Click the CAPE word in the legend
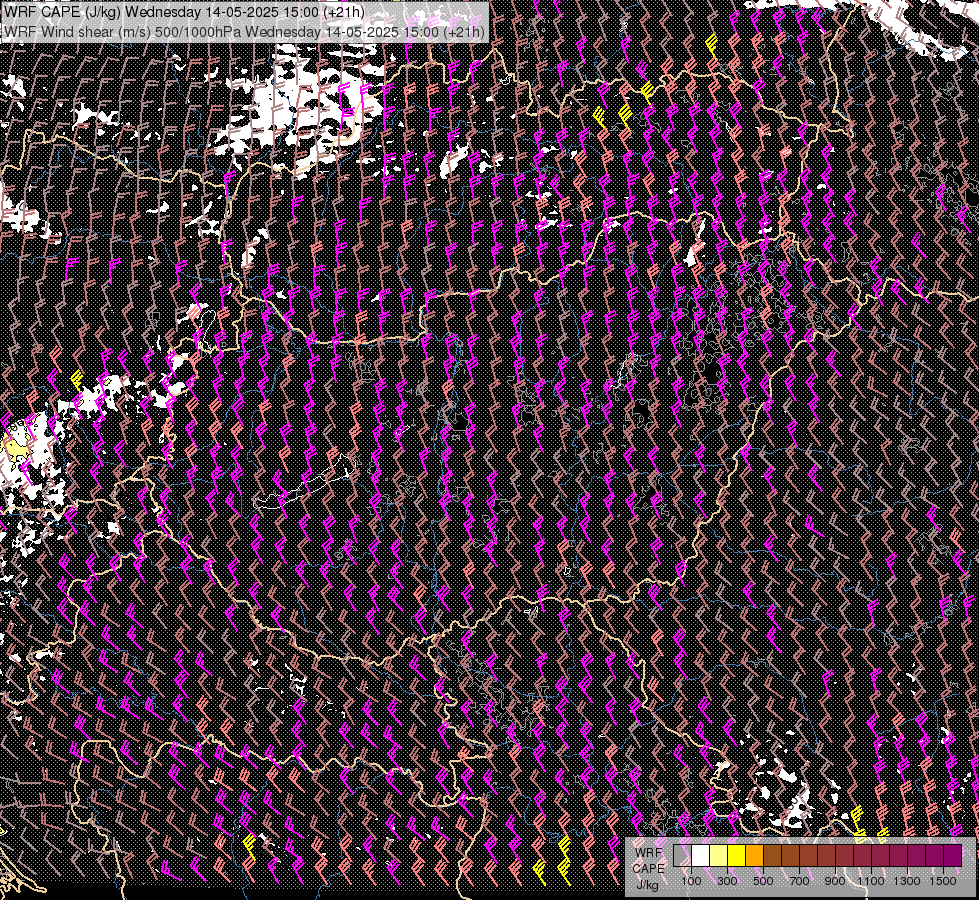 [649, 869]
